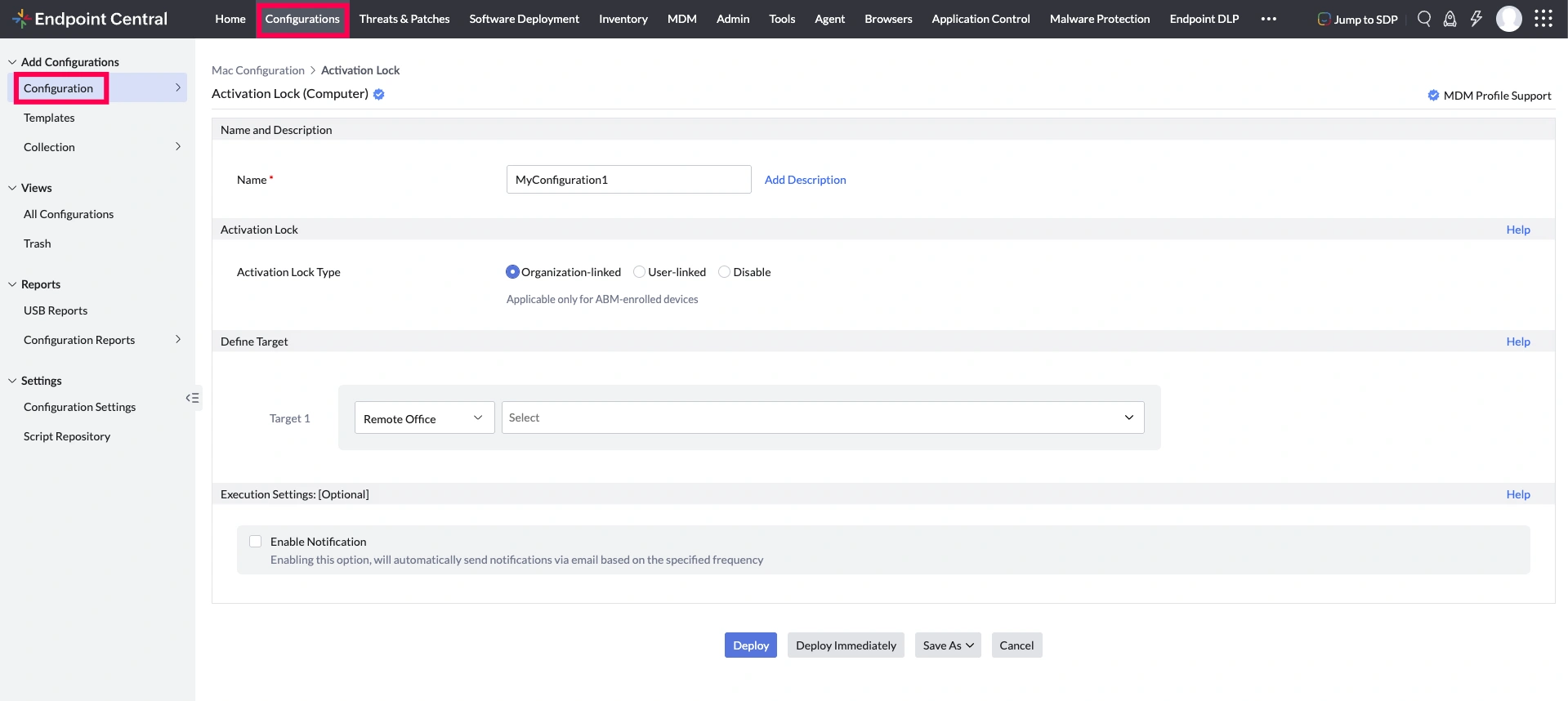Open the Endpoint DLP tab
Viewport: 1568px width, 701px height.
coord(1204,19)
